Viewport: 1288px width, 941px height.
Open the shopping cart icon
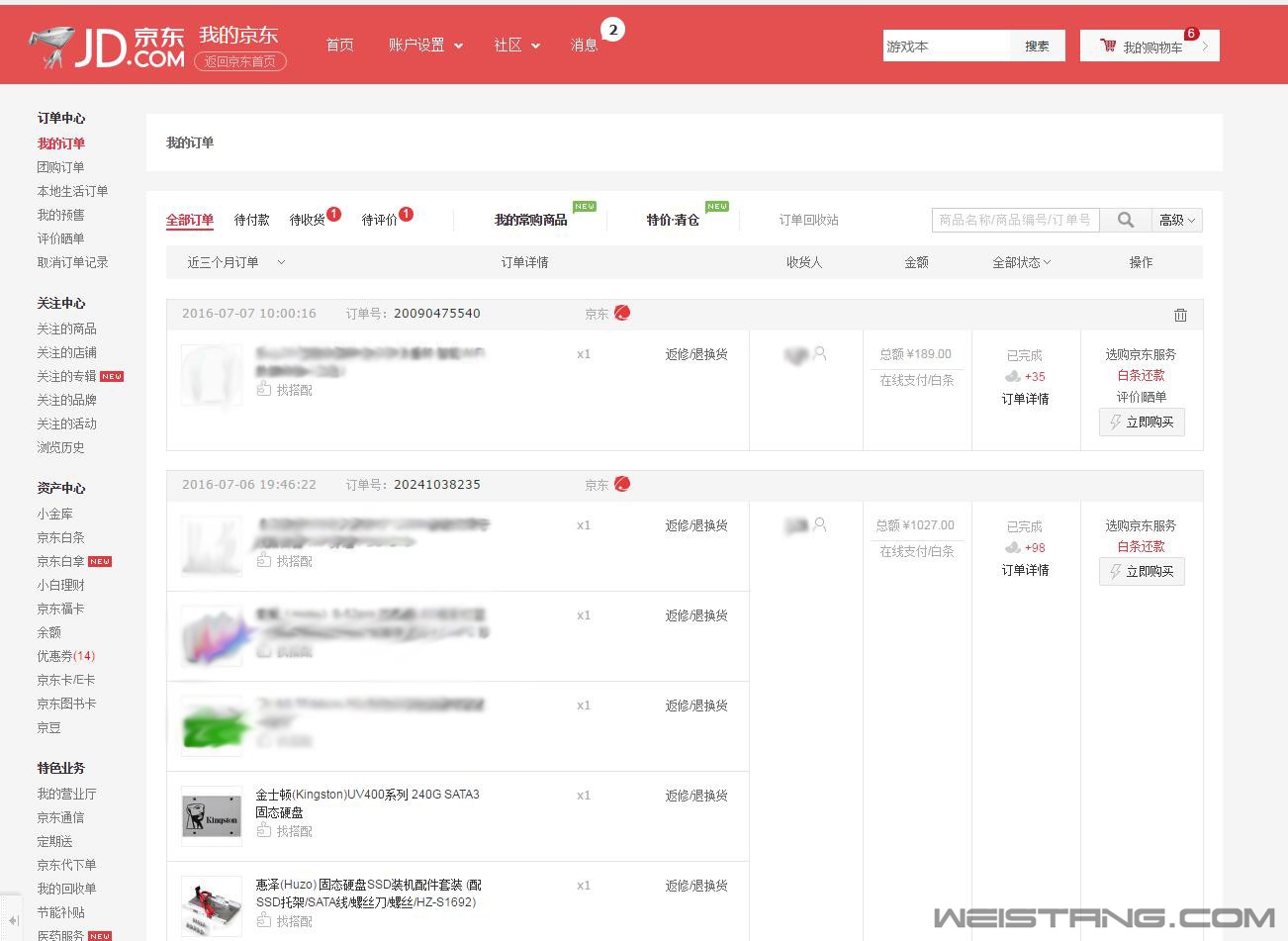click(1108, 46)
